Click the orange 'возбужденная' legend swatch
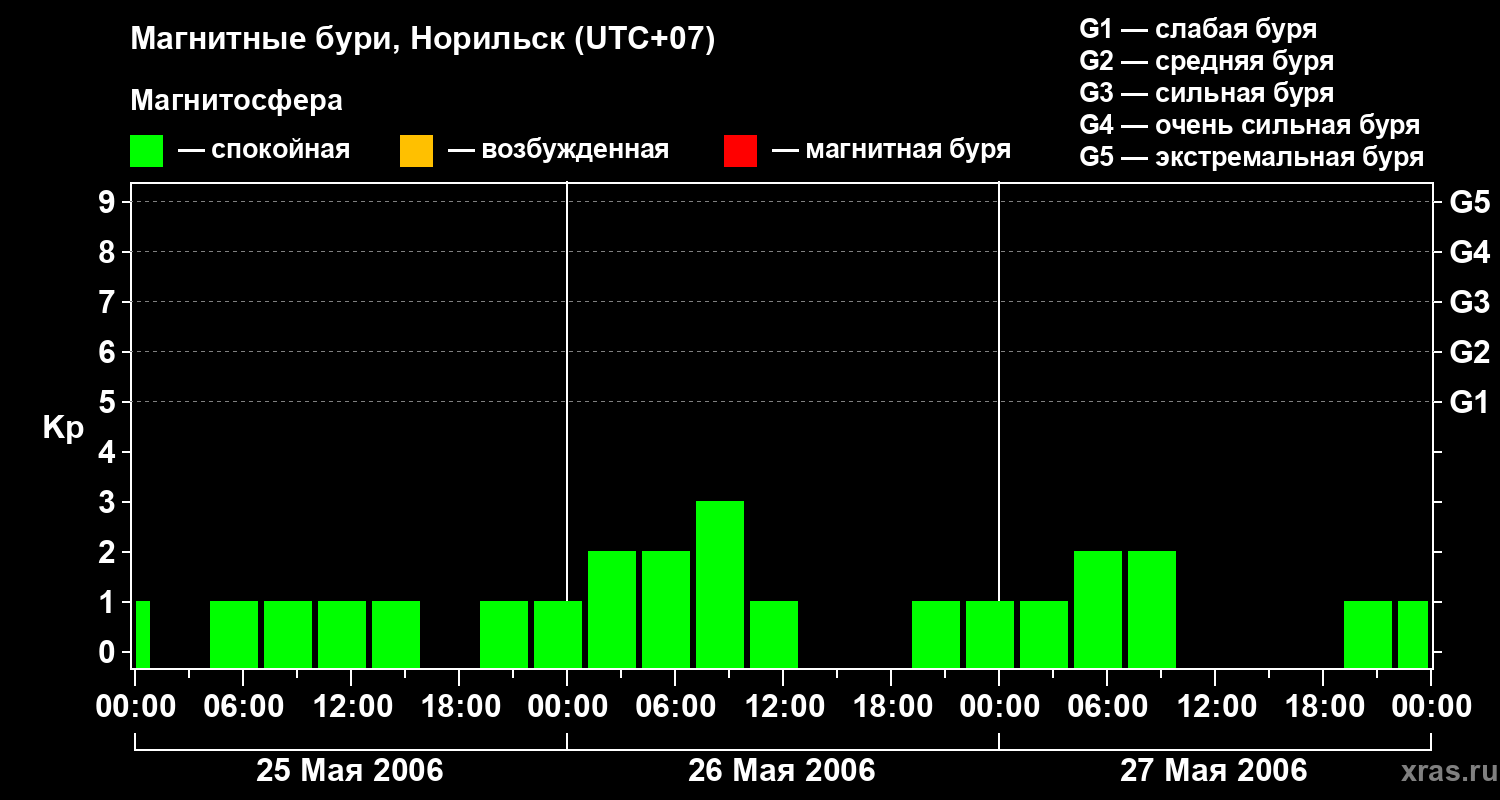This screenshot has height=800, width=1500. click(416, 151)
